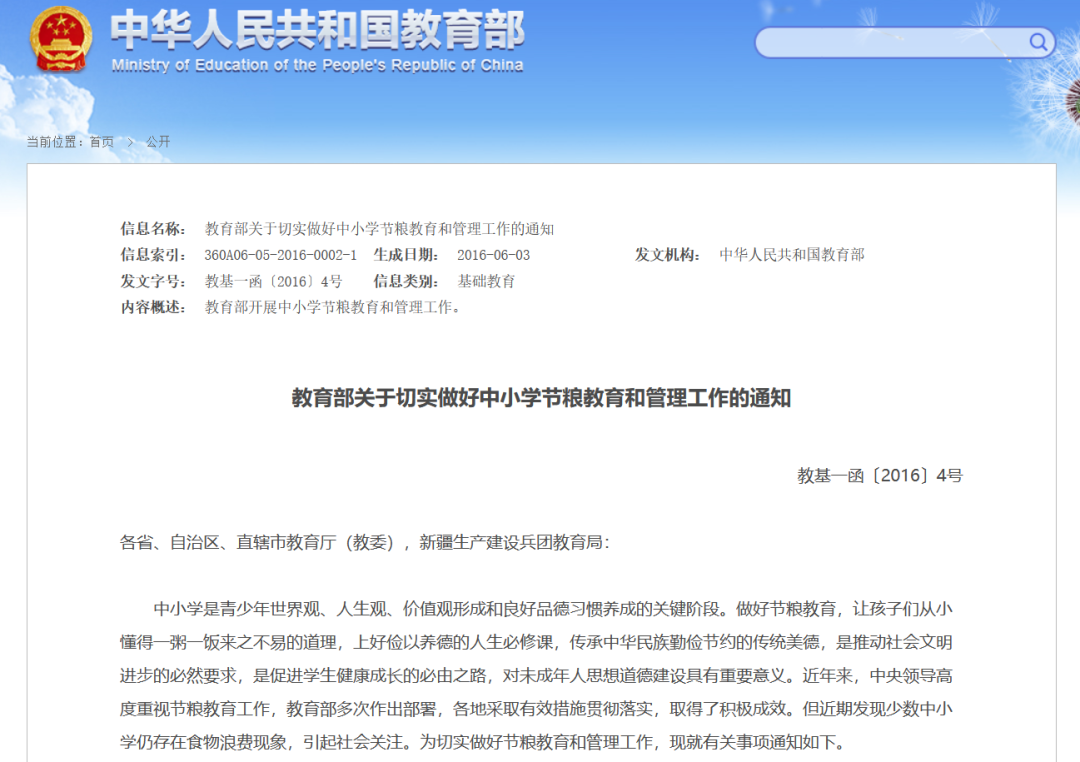1080x762 pixels.
Task: Select salutation line 各省、自治区、直辖市教育厅
Action: [364, 542]
